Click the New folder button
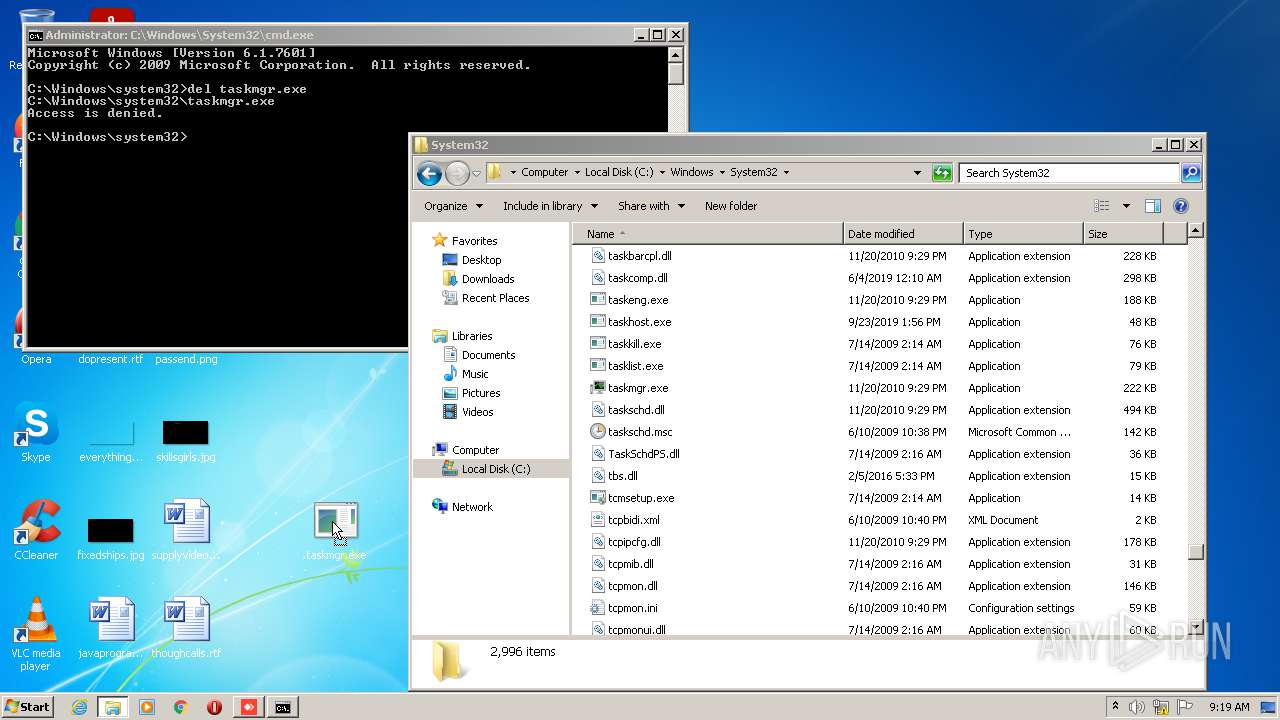This screenshot has width=1280, height=720. 731,206
